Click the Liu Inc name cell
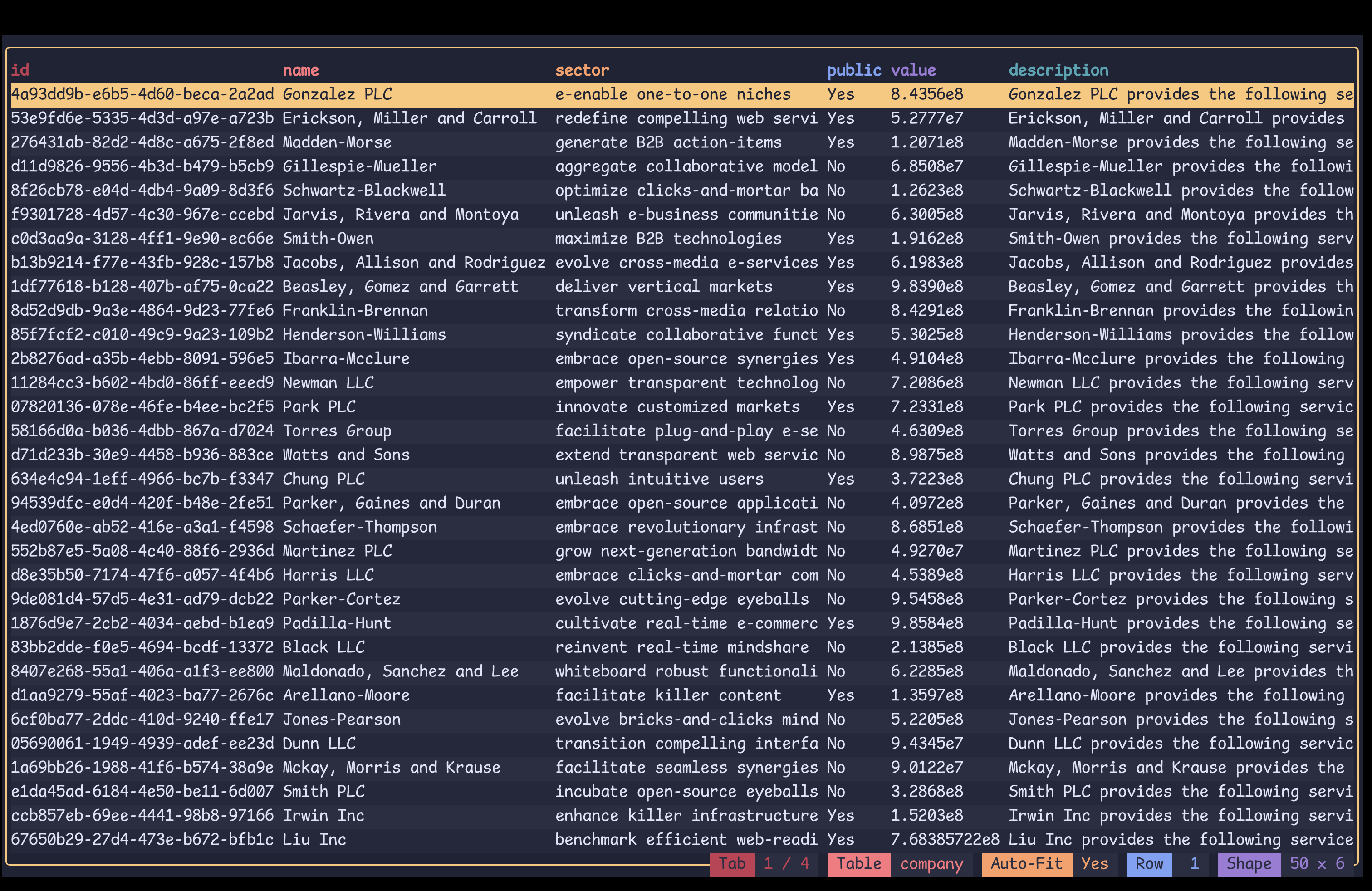Screen dimensions: 1372x891 click(314, 839)
